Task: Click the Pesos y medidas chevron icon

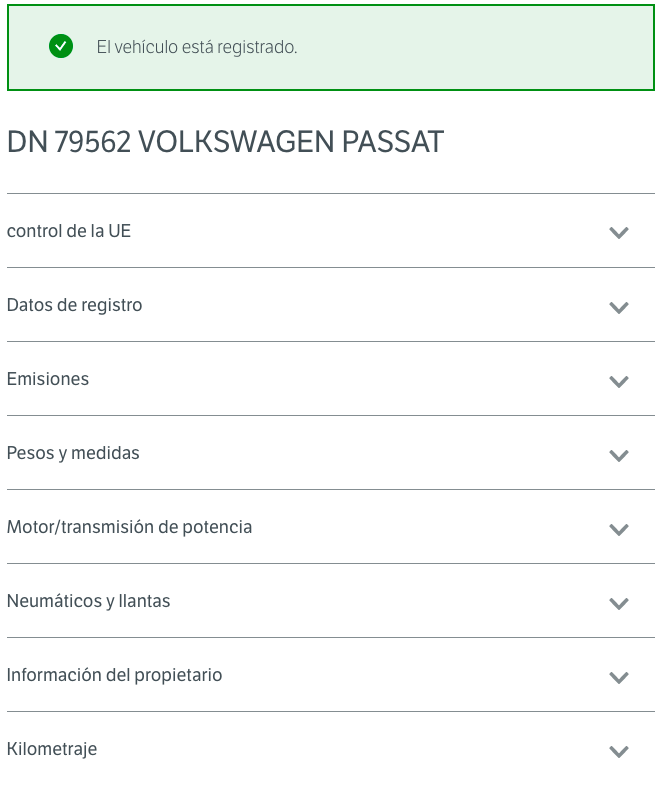Action: [x=618, y=456]
